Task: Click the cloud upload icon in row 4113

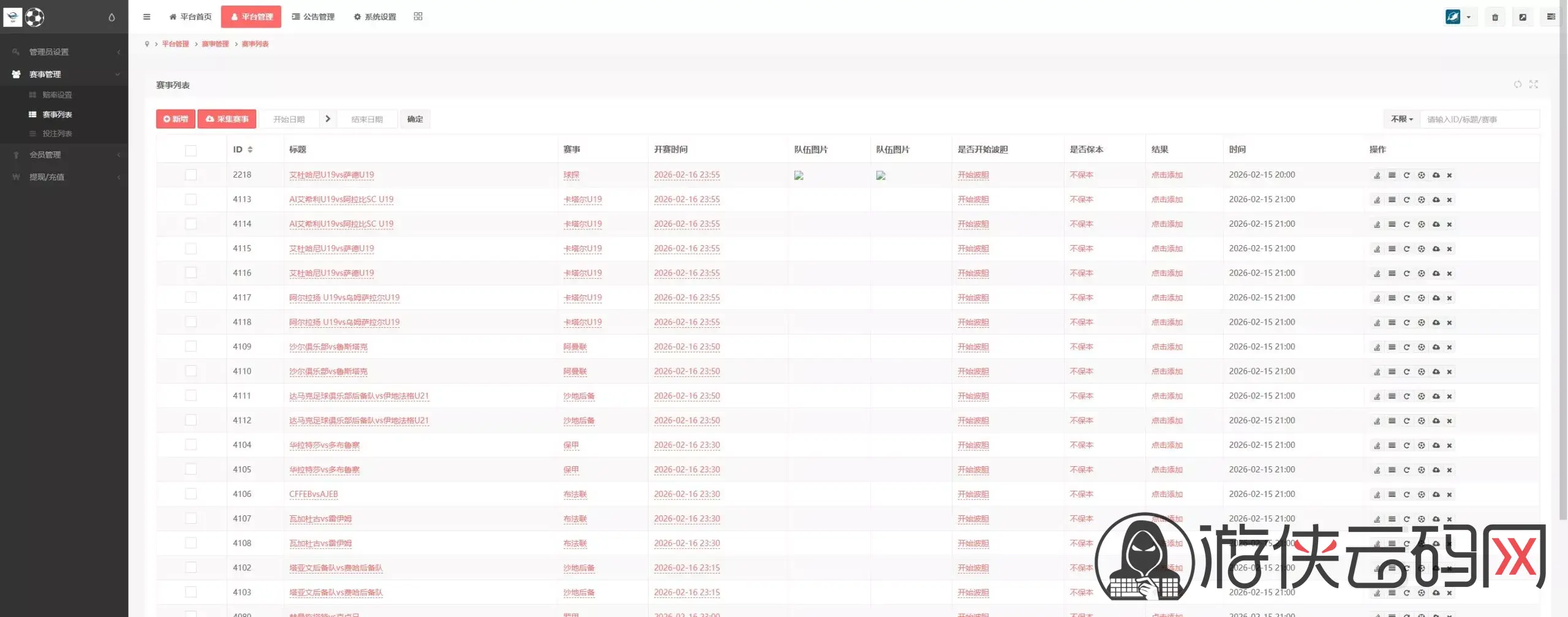Action: pyautogui.click(x=1436, y=200)
